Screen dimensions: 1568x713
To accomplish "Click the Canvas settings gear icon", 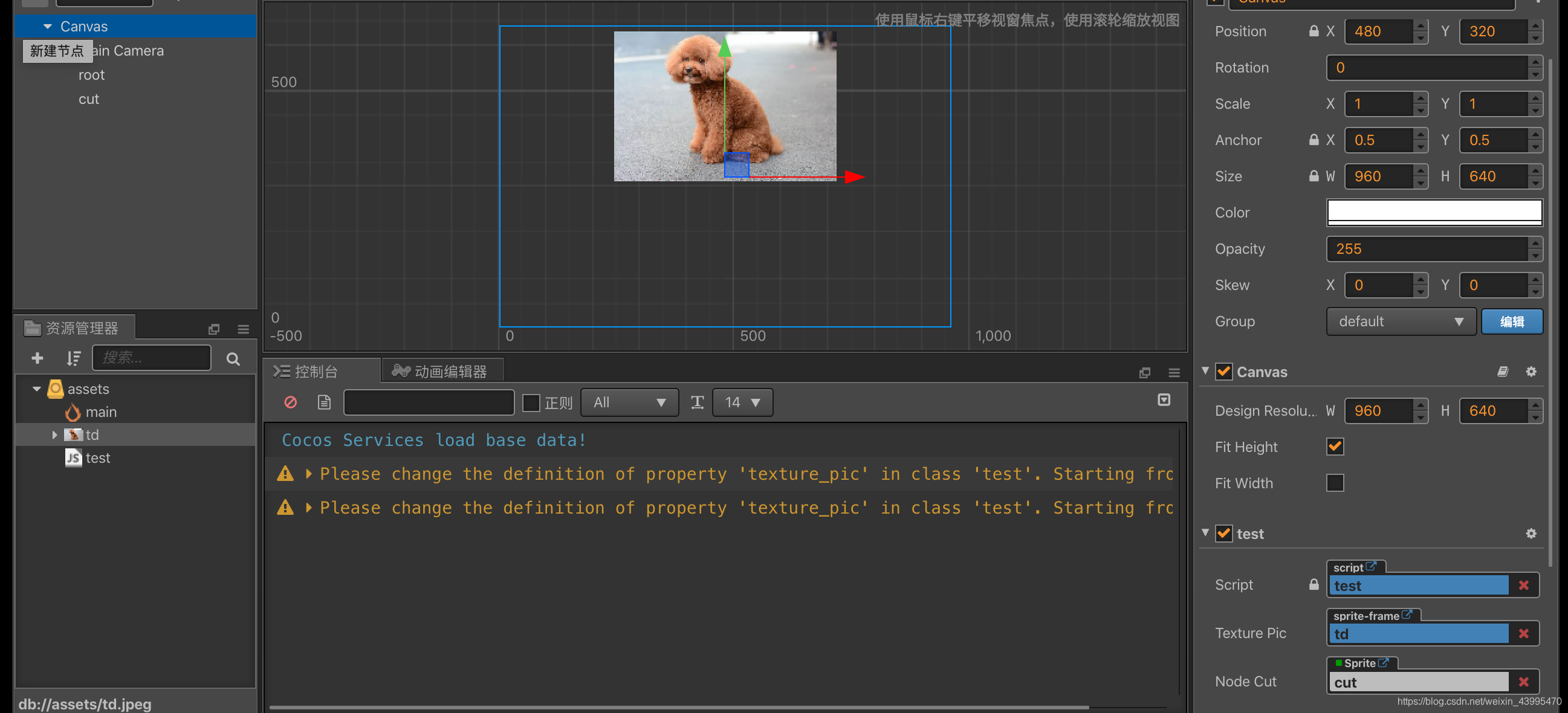I will tap(1531, 371).
